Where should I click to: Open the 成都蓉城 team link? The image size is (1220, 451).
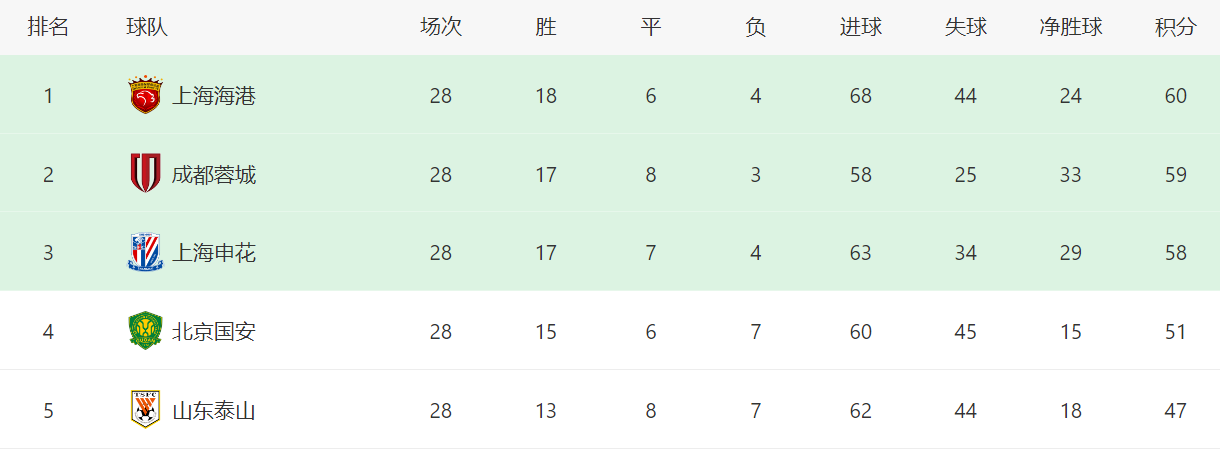point(214,175)
